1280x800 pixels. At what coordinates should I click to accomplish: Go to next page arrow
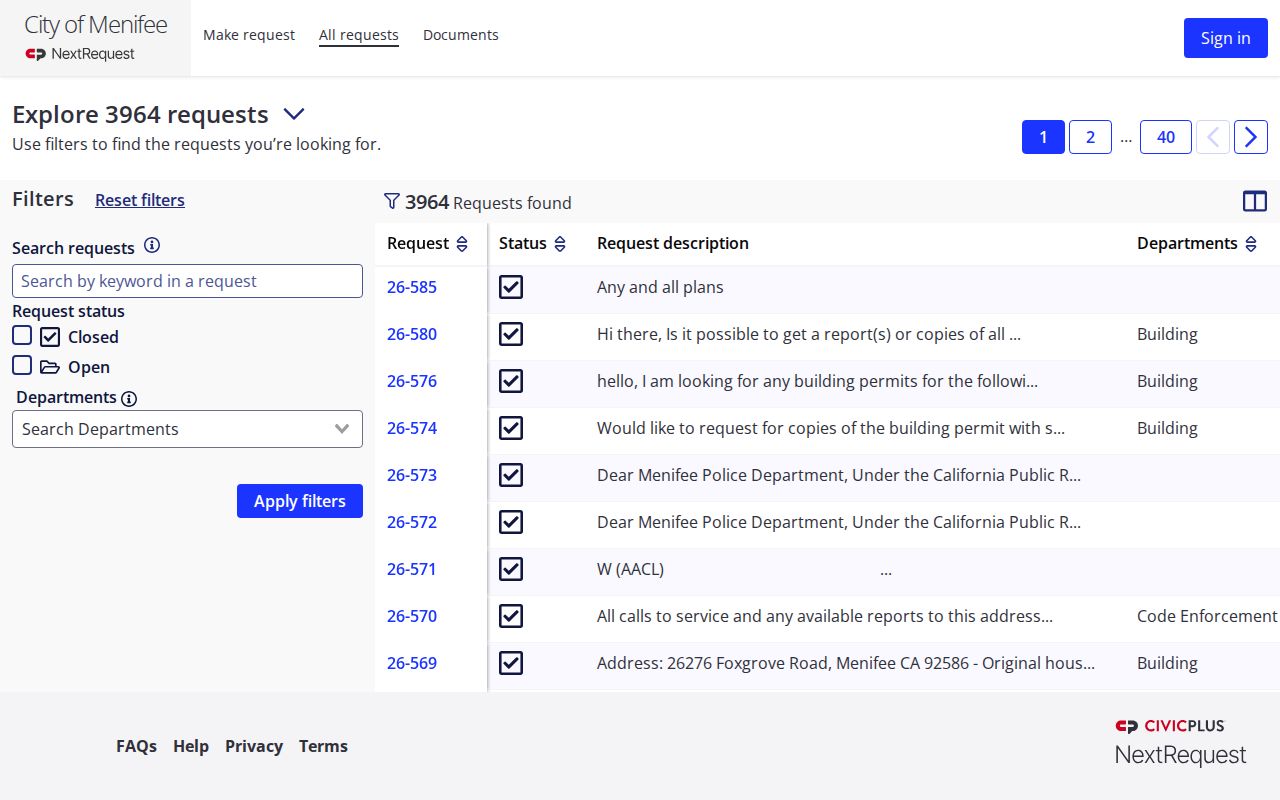tap(1251, 137)
